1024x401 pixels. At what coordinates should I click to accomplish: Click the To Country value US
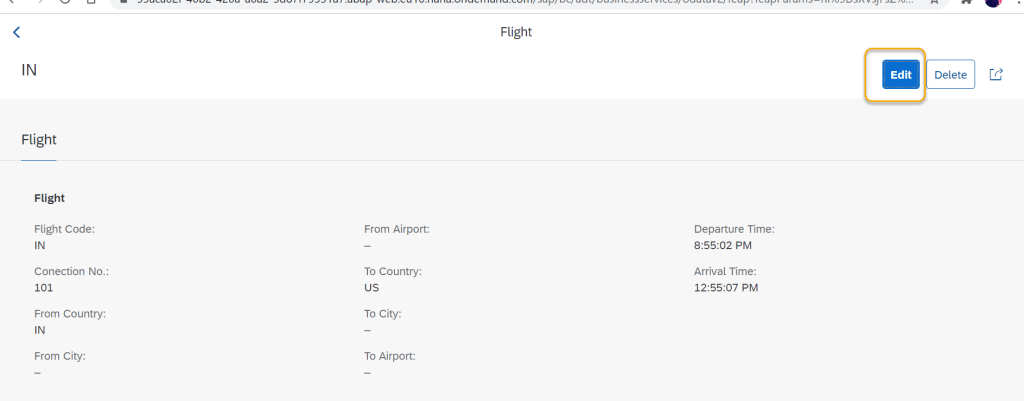click(x=372, y=287)
